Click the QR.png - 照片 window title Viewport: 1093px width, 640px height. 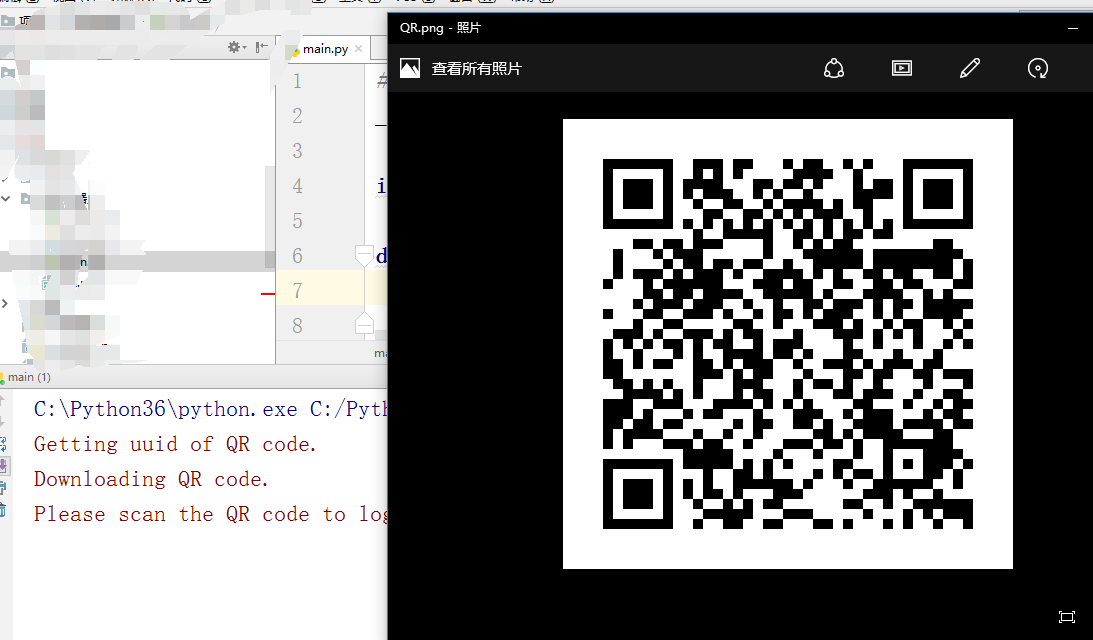440,28
